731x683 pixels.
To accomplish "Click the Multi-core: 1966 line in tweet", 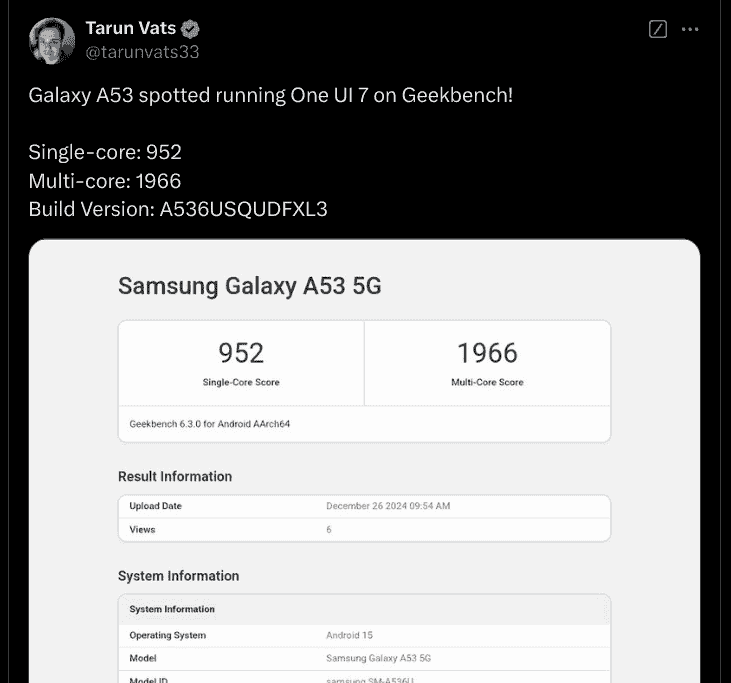I will click(105, 181).
